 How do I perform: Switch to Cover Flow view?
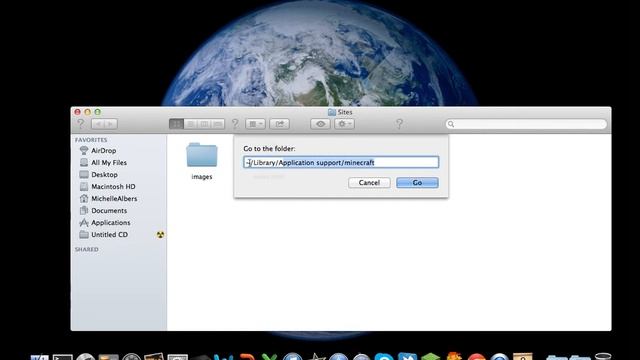coord(218,124)
